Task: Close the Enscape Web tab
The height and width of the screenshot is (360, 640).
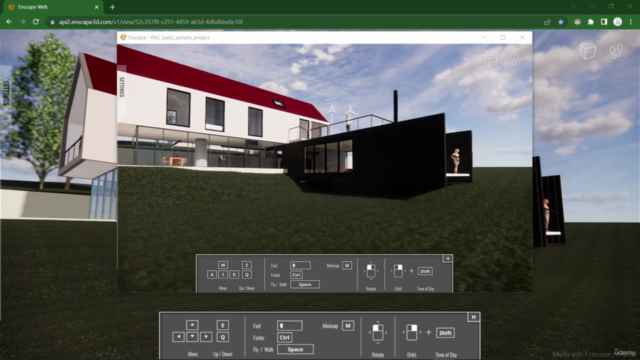Action: click(97, 7)
